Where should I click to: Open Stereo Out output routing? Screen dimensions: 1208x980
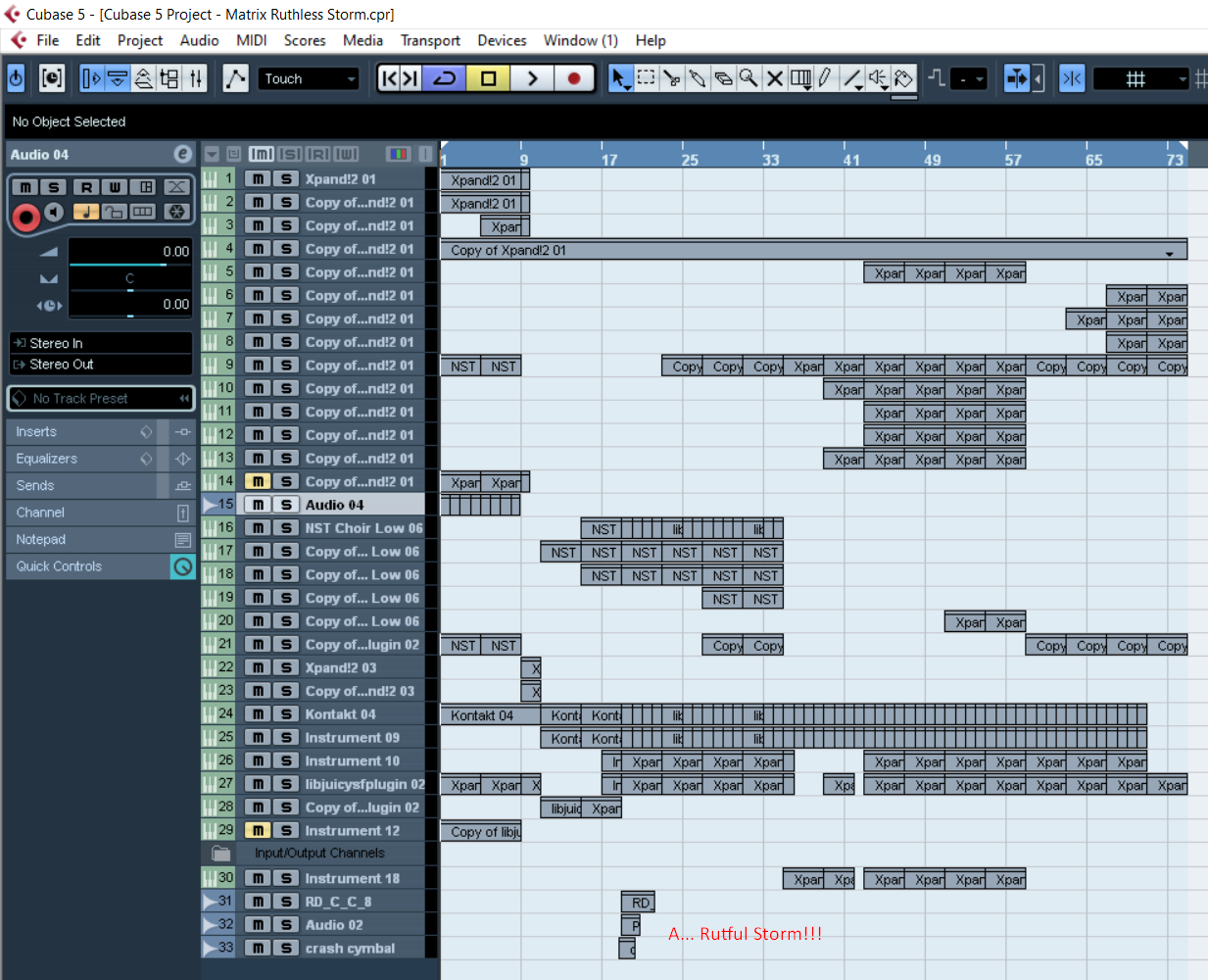tap(101, 365)
